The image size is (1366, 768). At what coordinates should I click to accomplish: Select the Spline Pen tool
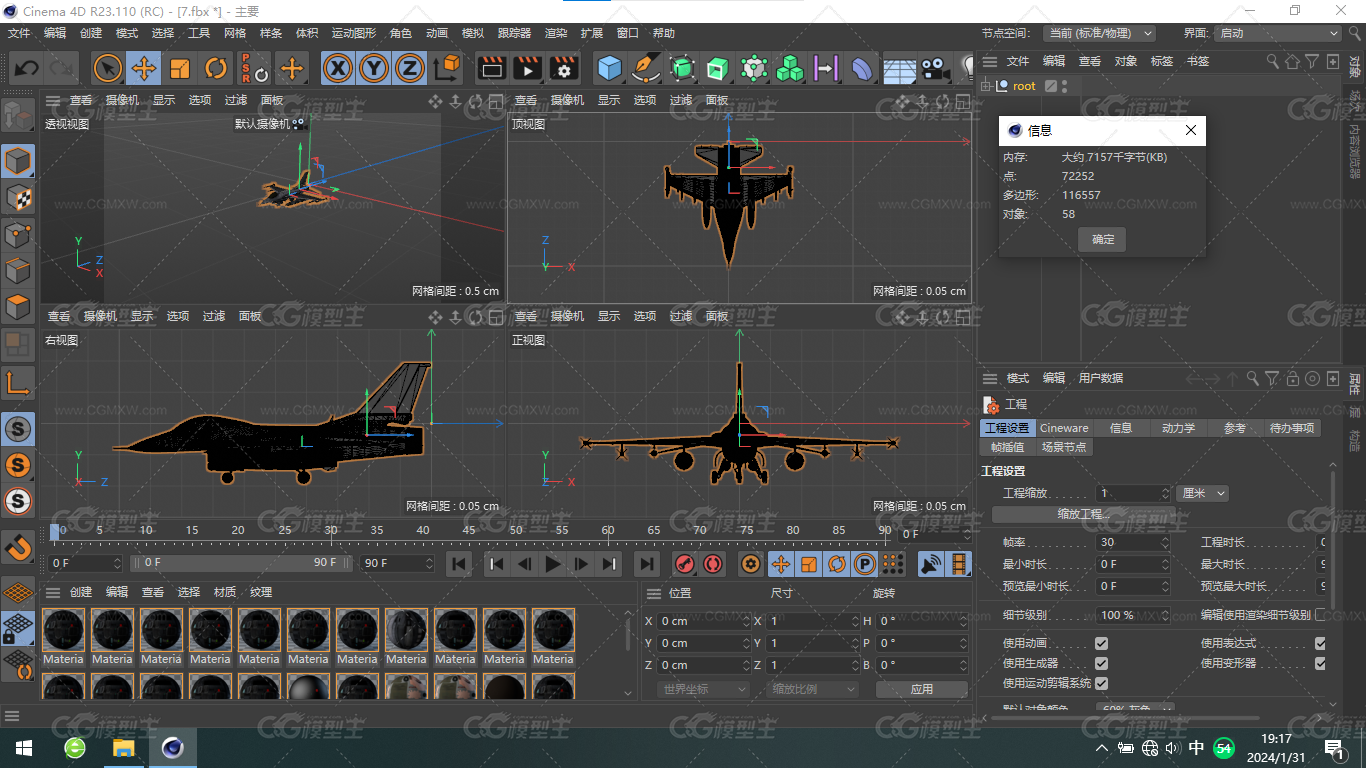tap(646, 68)
